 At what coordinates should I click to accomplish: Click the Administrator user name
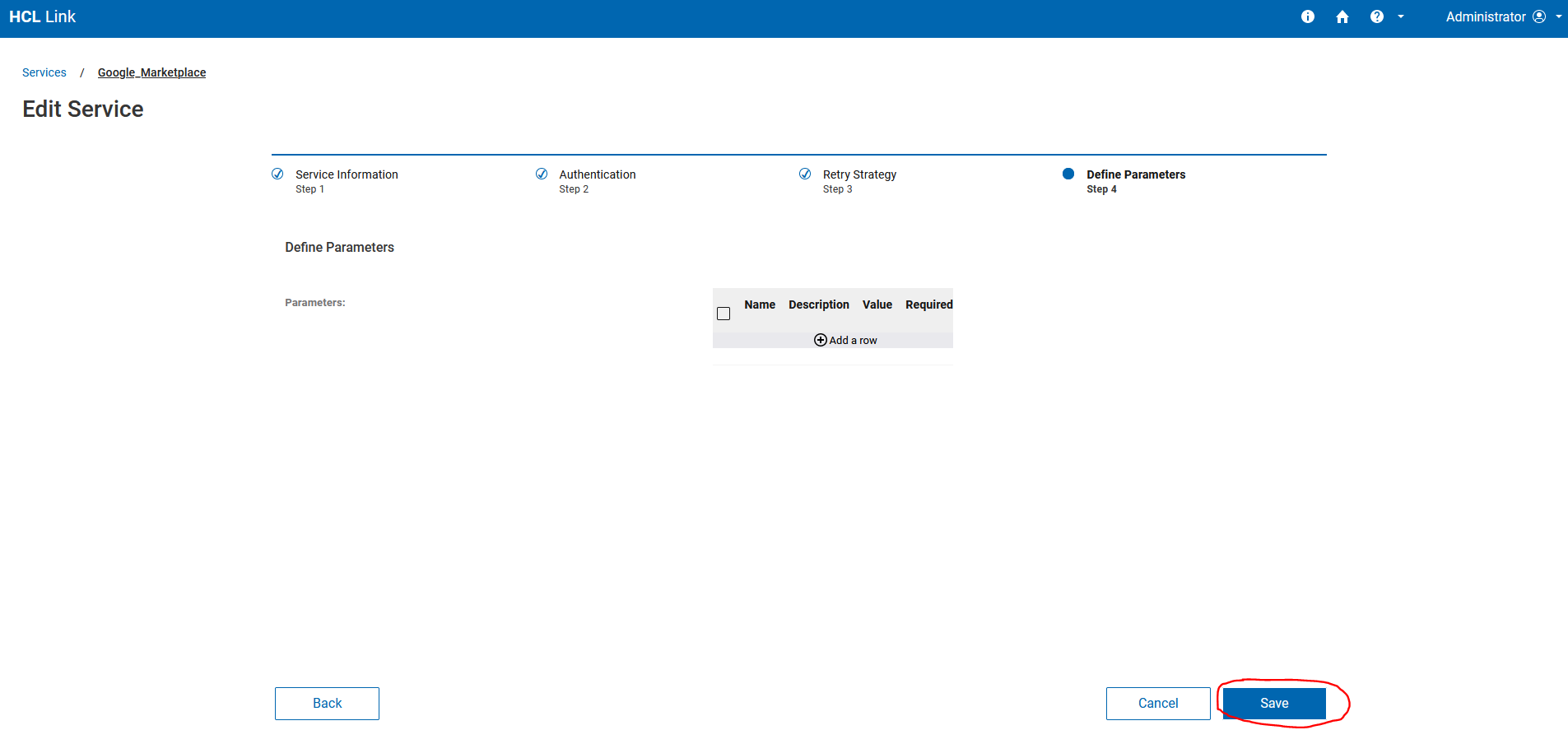(1486, 16)
